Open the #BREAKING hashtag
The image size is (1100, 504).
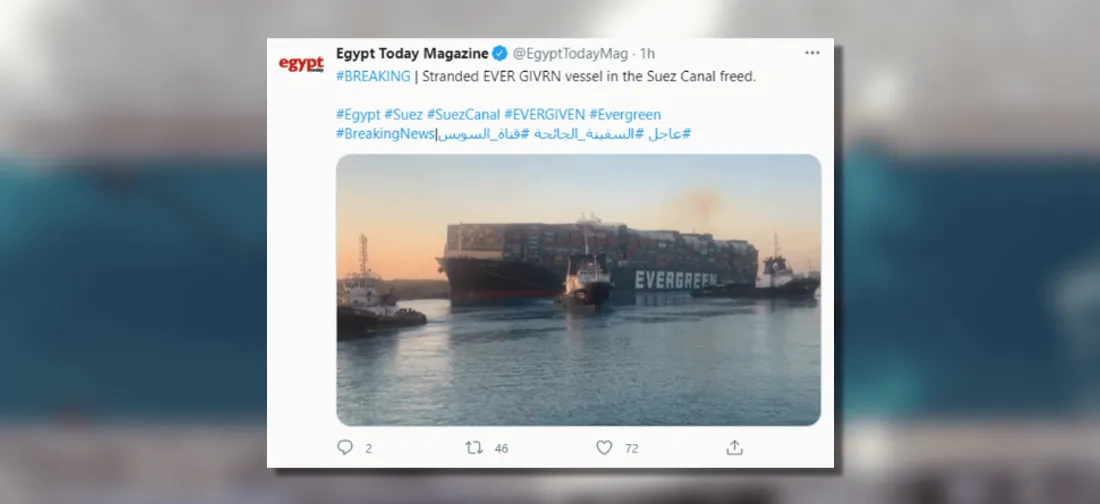(x=373, y=77)
